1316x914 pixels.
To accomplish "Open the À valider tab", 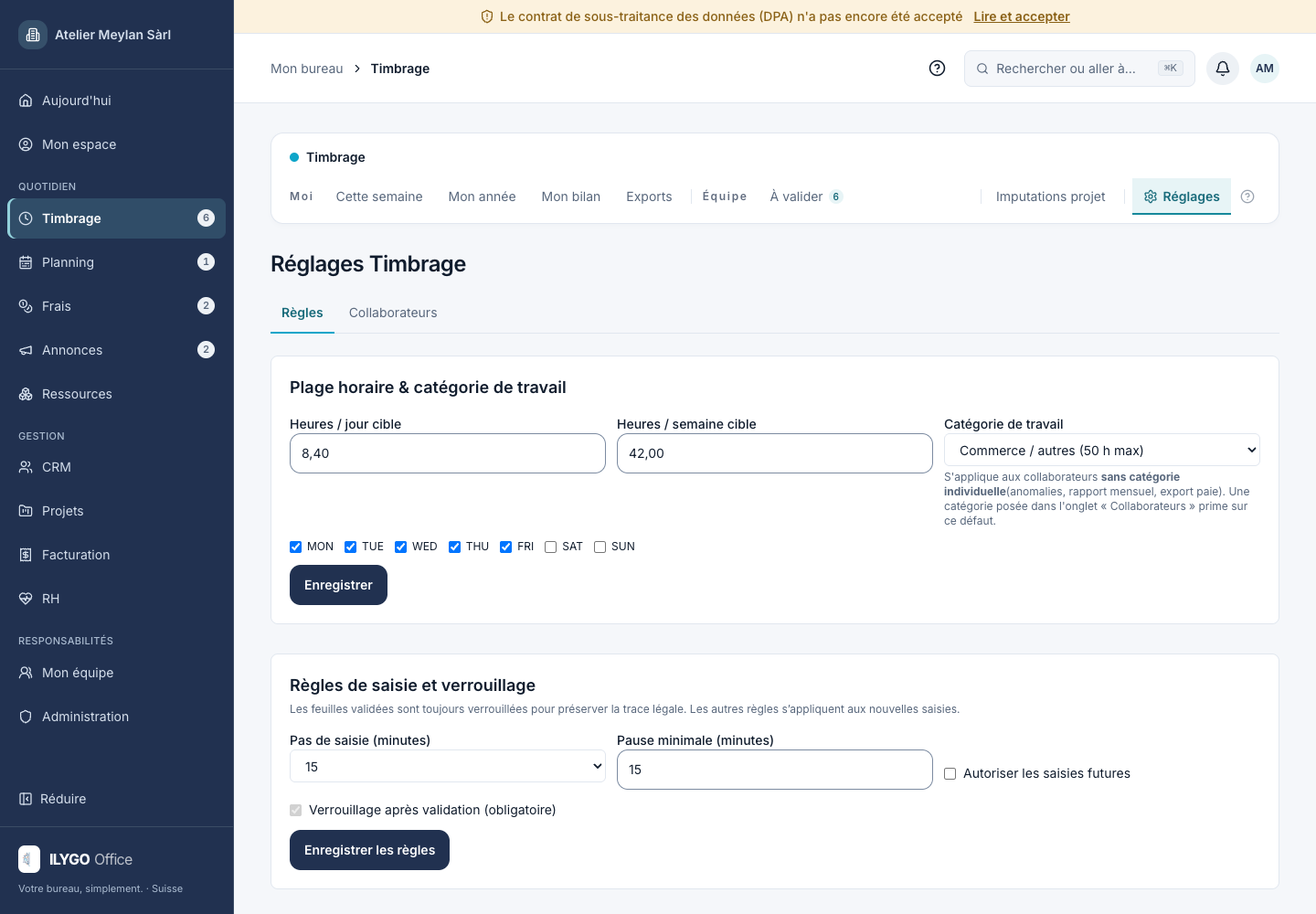I will tap(806, 197).
